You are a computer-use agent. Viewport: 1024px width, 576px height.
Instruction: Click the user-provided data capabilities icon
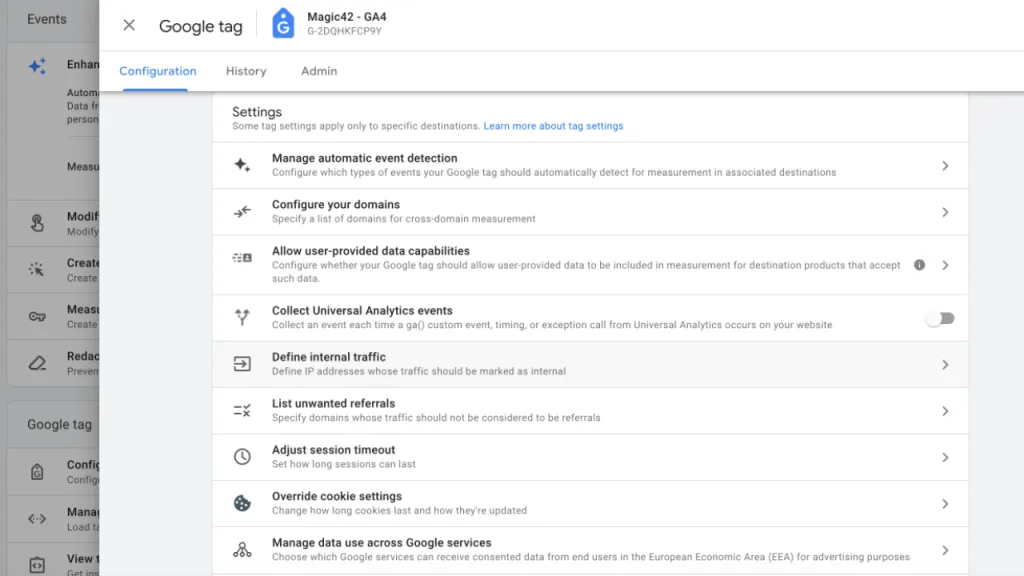click(242, 258)
